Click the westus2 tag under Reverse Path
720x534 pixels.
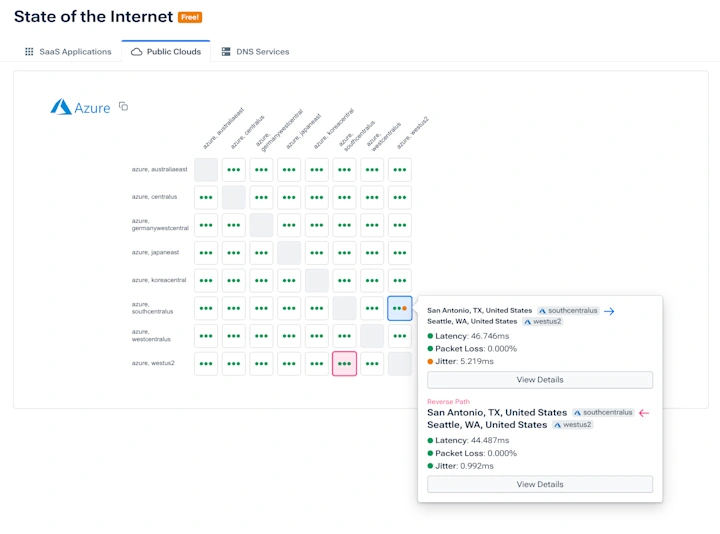click(573, 425)
